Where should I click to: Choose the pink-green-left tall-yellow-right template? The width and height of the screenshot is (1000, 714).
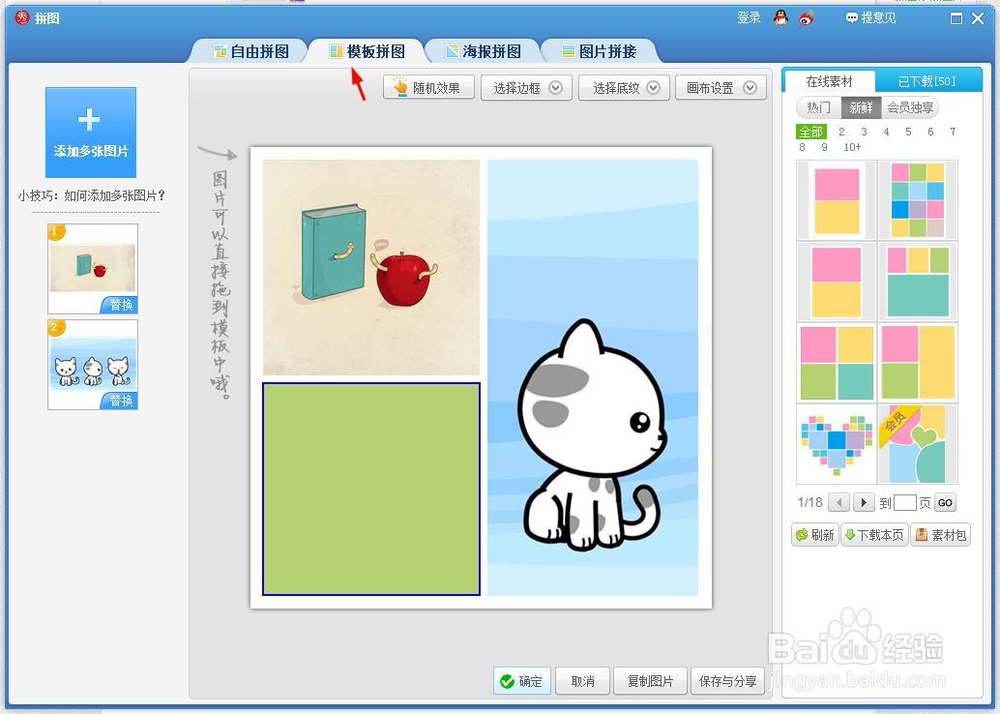click(x=918, y=363)
